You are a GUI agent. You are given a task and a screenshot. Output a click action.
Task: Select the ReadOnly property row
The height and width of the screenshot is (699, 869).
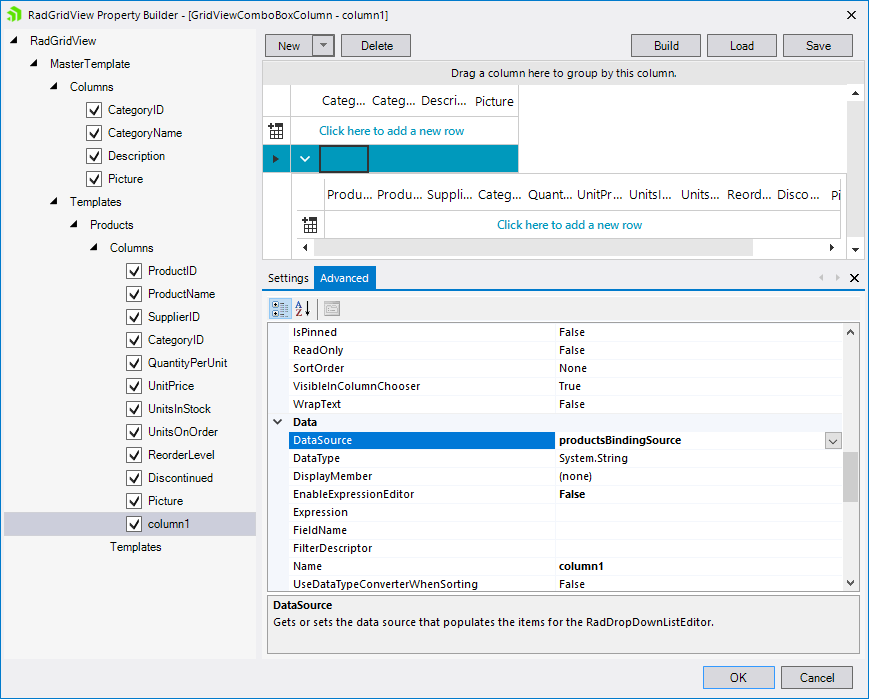tap(555, 350)
